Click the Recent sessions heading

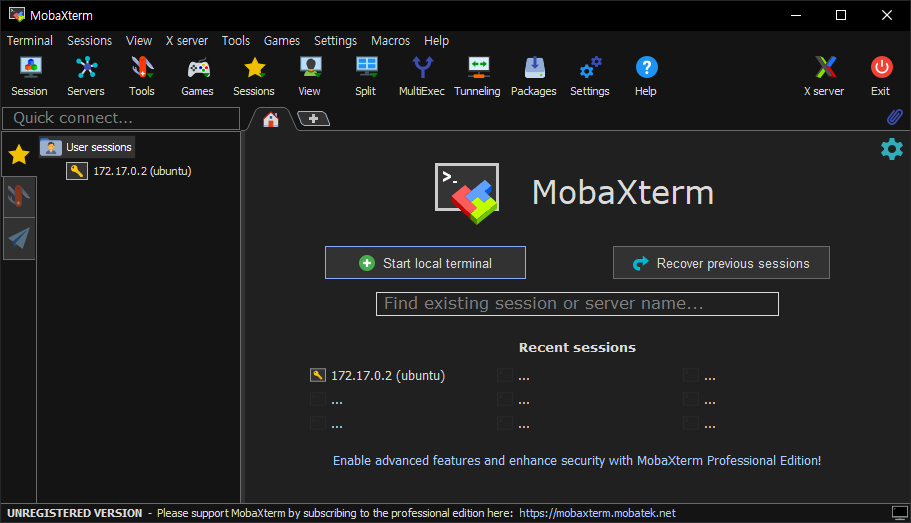point(577,348)
